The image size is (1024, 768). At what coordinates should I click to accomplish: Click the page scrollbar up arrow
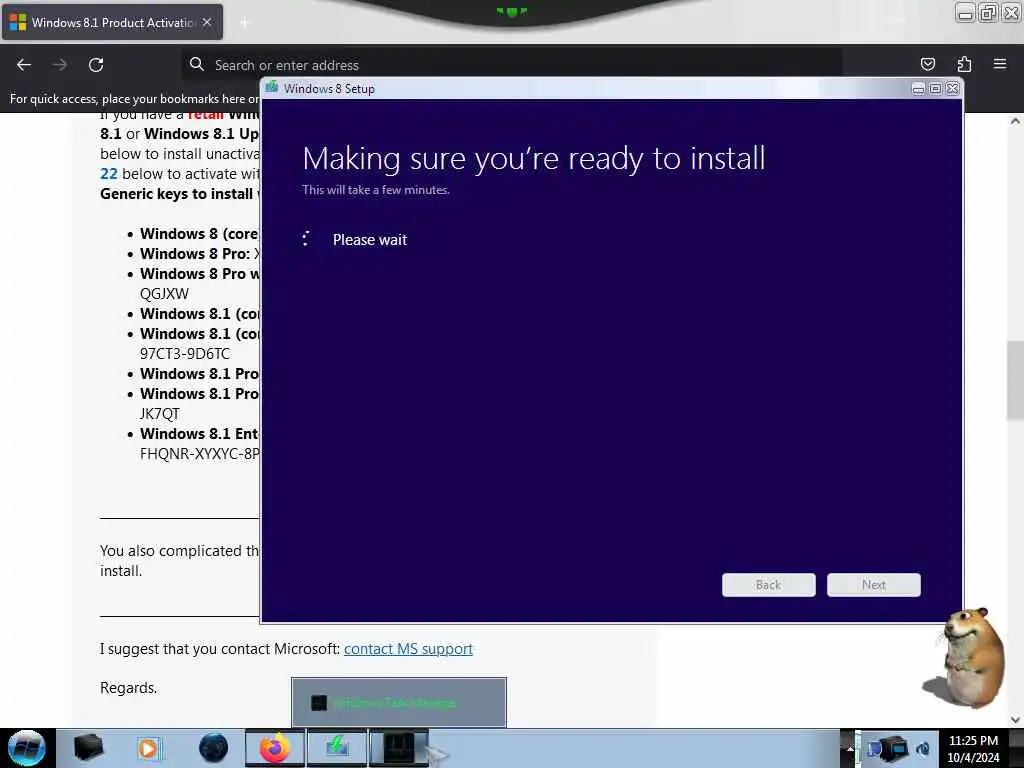coord(1016,121)
